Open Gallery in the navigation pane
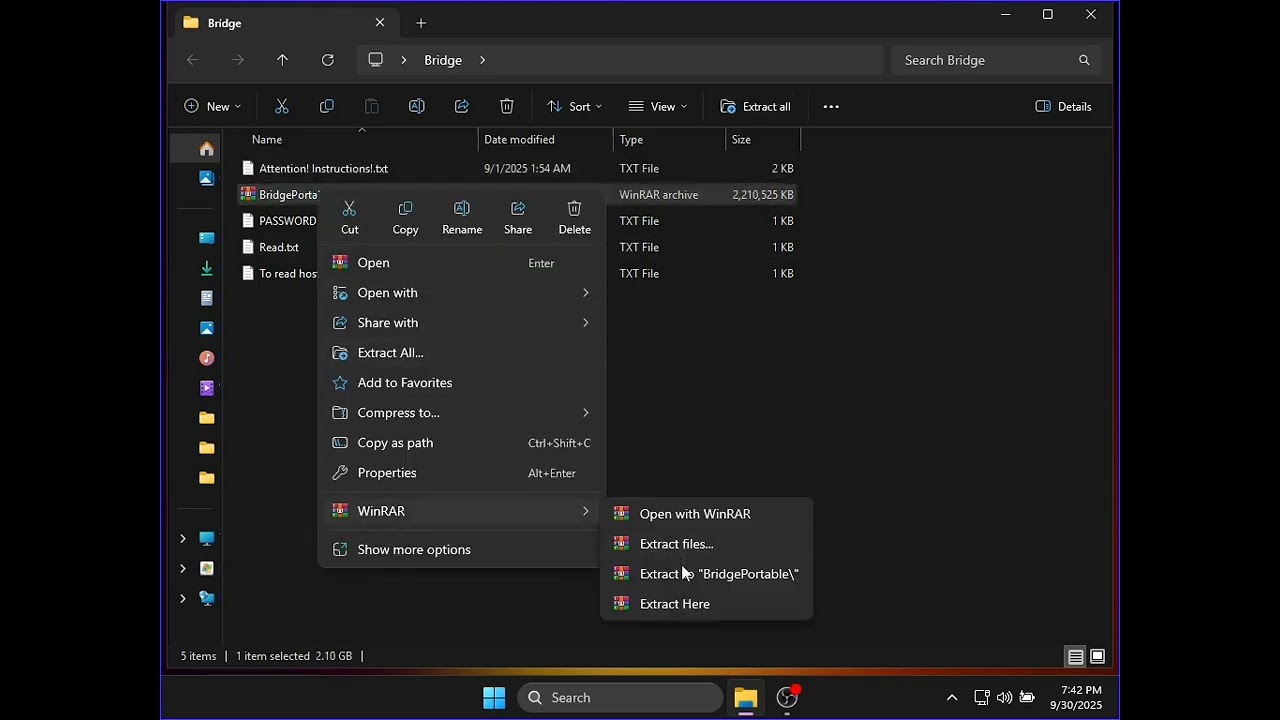The width and height of the screenshot is (1280, 720). (207, 178)
